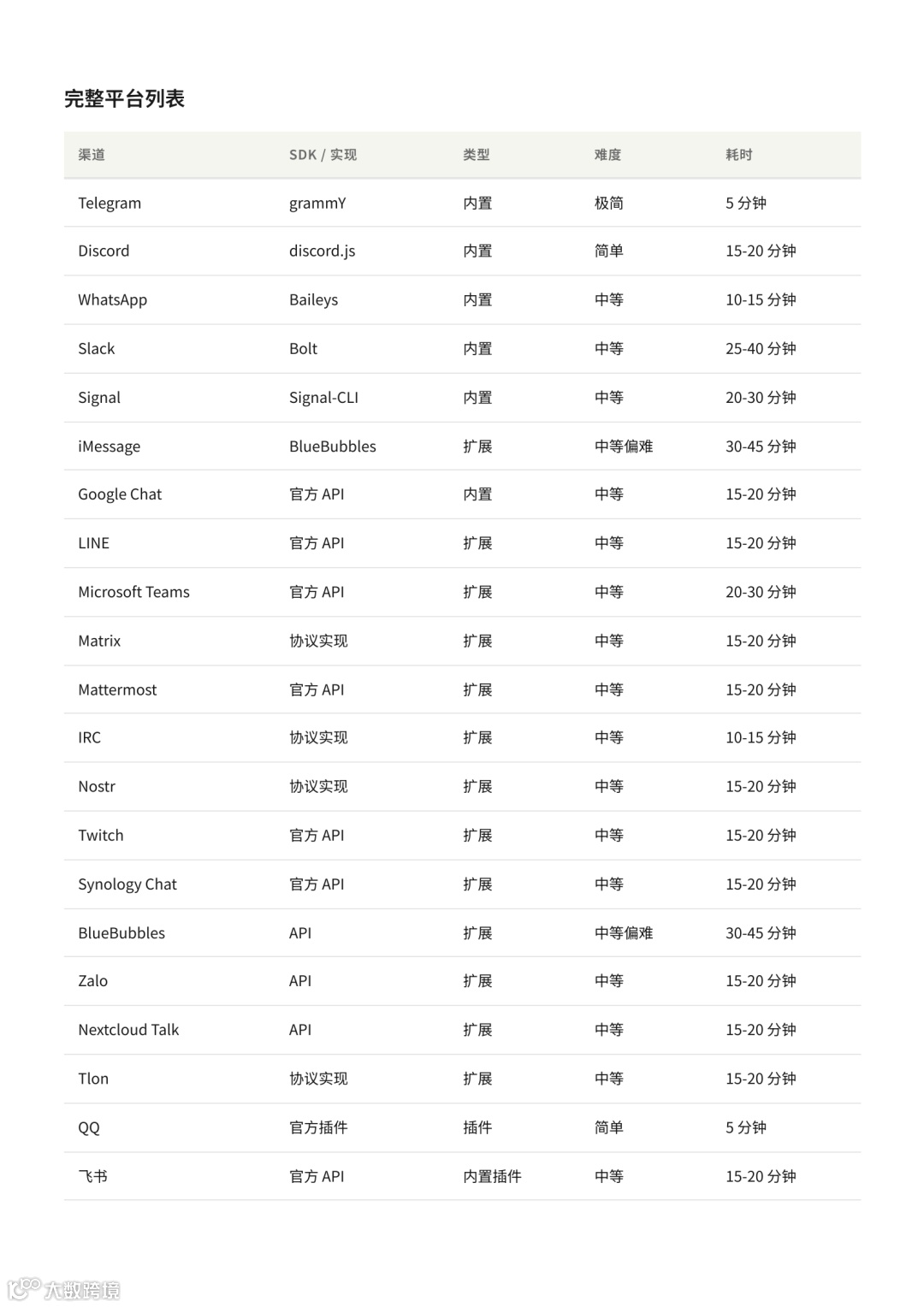The height and width of the screenshot is (1307, 924).
Task: Select the Matrix channel cell
Action: pos(99,641)
